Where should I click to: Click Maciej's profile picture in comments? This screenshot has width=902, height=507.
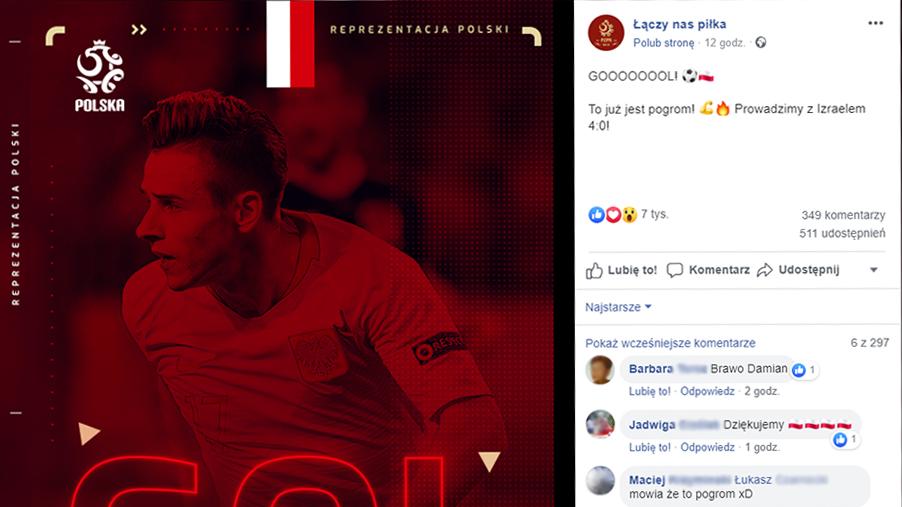tap(600, 481)
